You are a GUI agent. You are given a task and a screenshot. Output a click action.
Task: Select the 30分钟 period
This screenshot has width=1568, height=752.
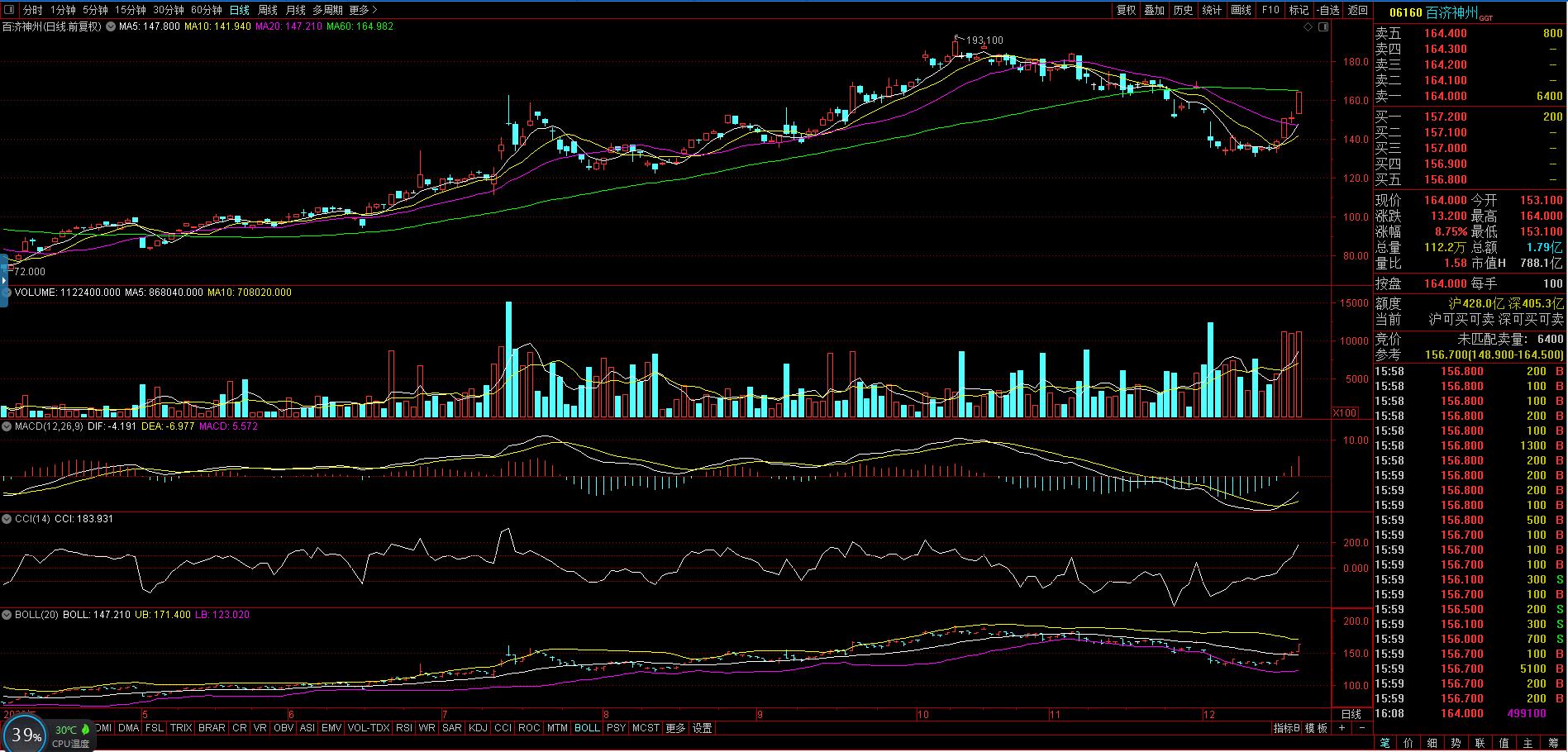(x=168, y=10)
